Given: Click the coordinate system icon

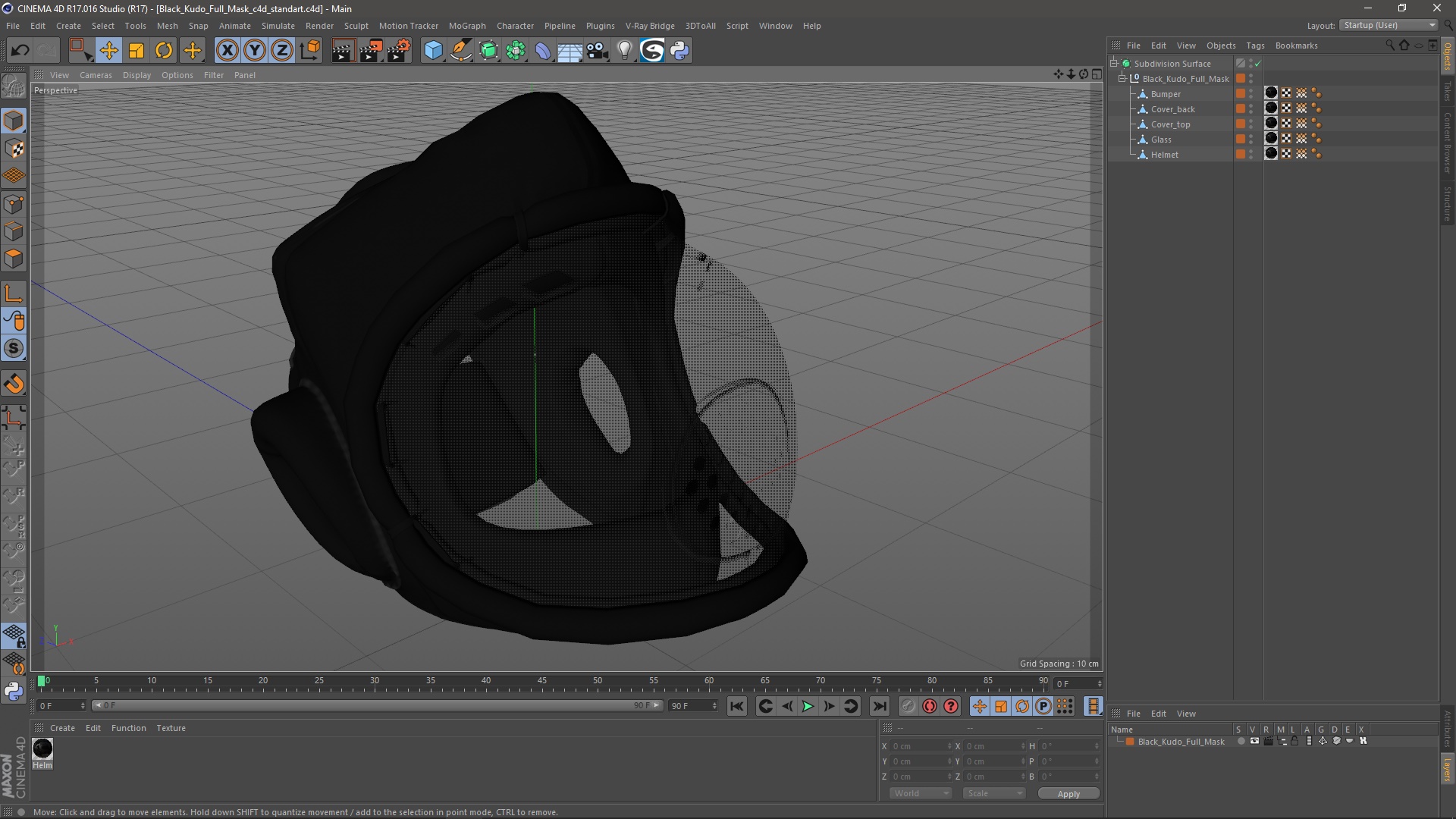Looking at the screenshot, I should click(x=310, y=51).
